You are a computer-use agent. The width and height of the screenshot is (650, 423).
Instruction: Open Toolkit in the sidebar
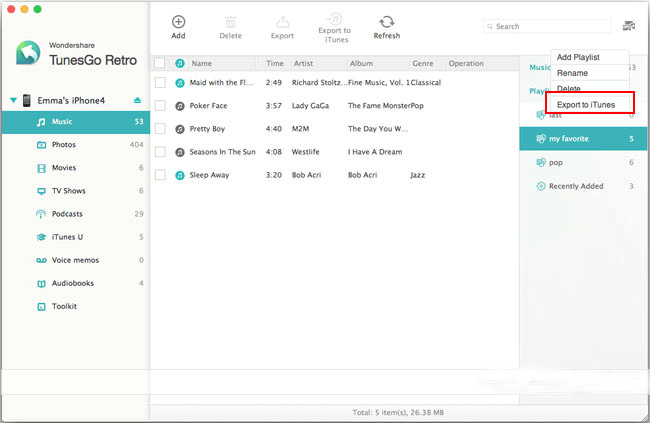pos(75,306)
